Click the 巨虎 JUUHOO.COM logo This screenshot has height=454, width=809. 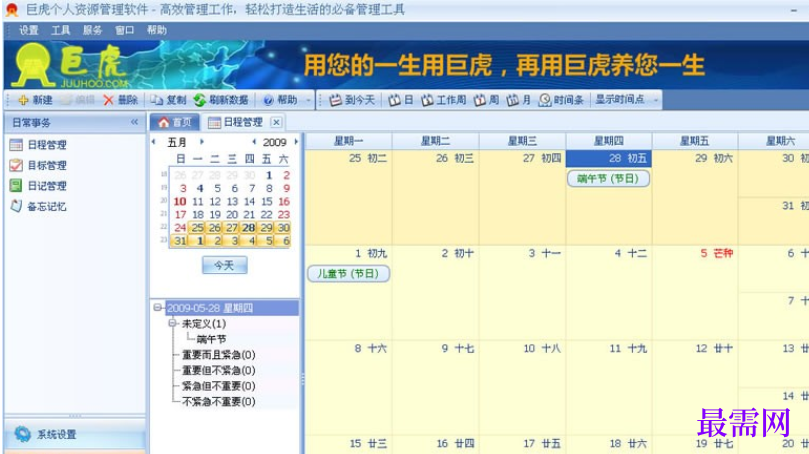70,66
